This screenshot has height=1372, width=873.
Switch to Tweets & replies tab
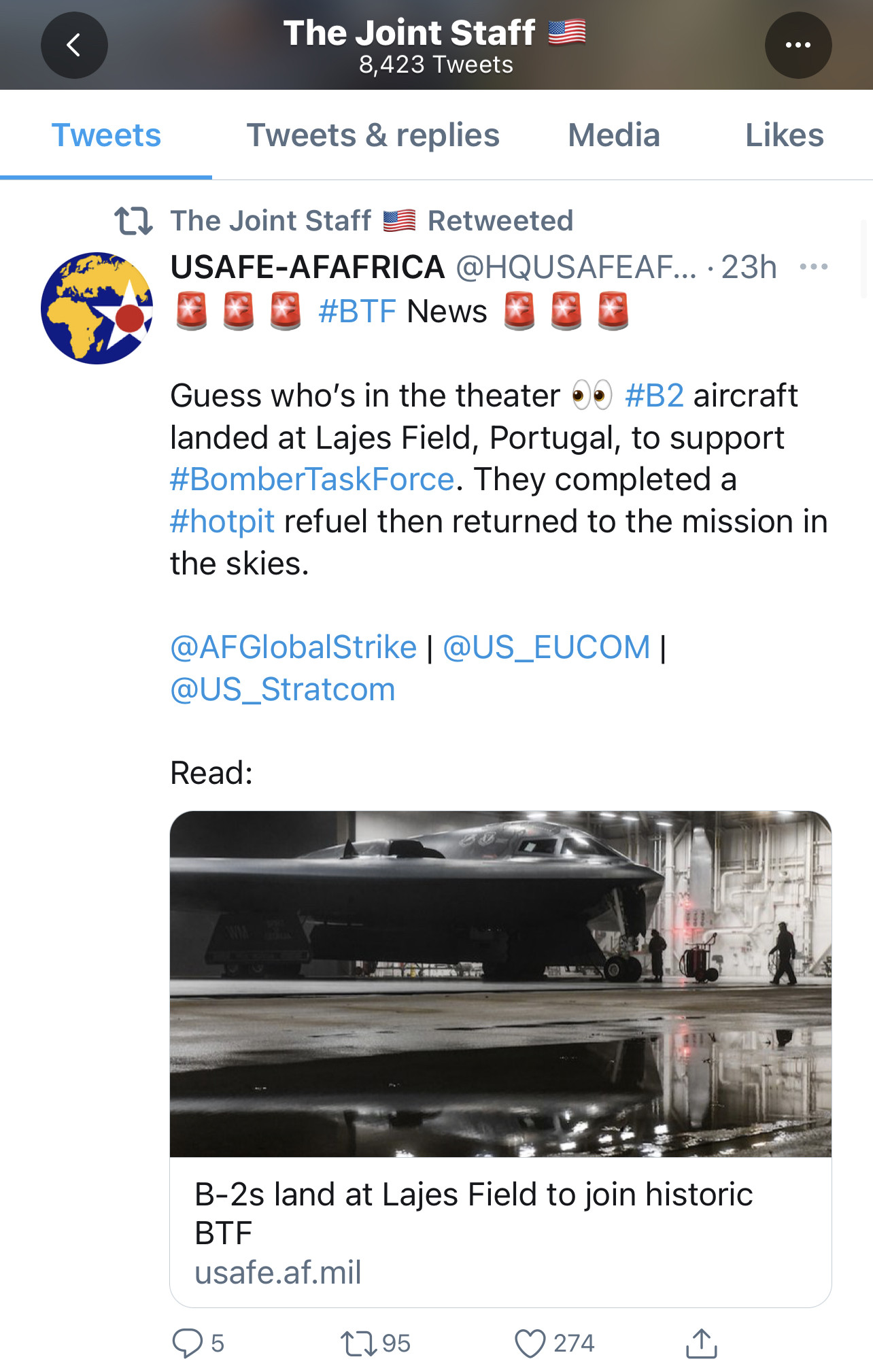[x=373, y=135]
